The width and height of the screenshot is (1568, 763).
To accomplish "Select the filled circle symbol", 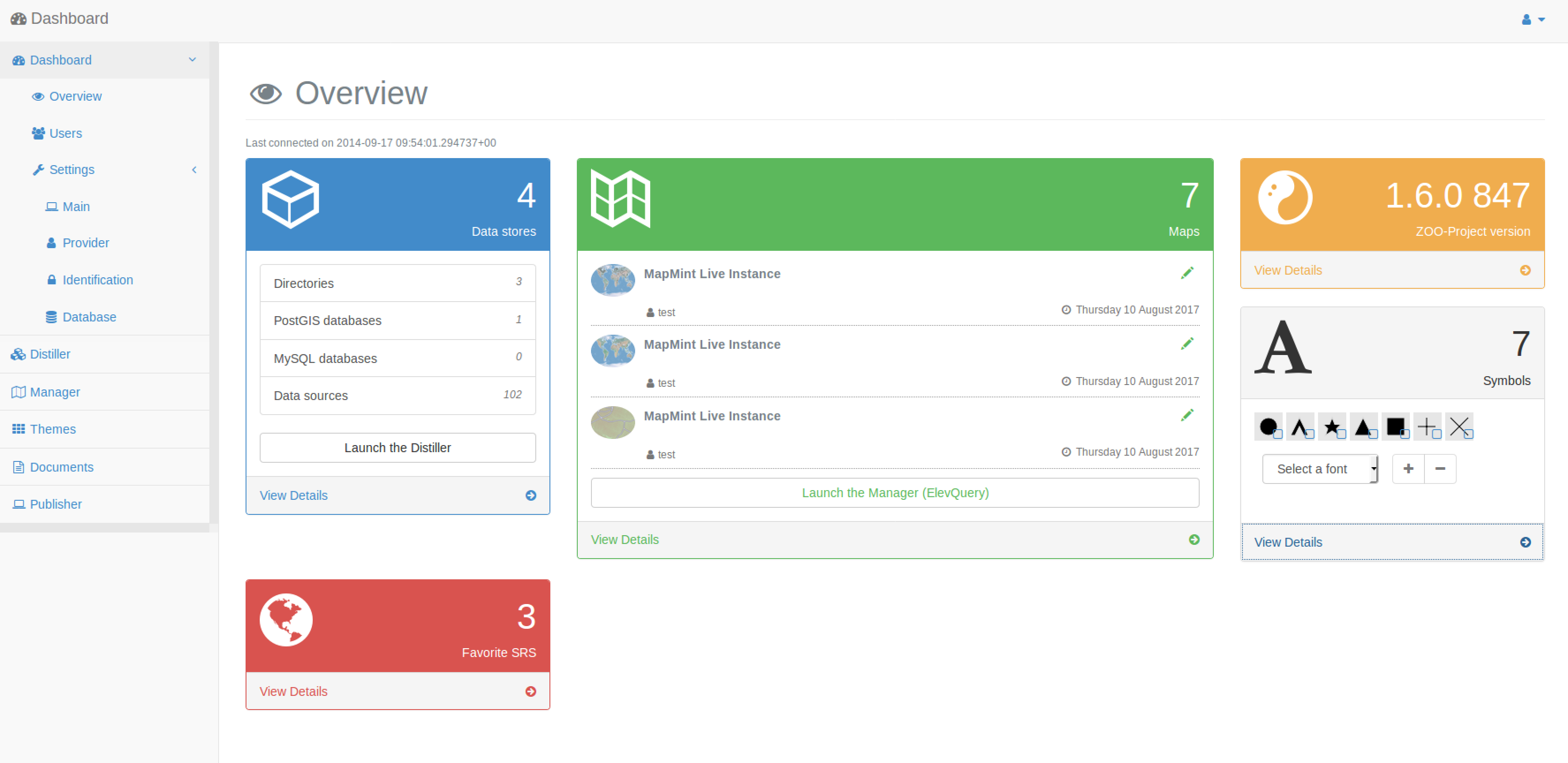I will 1269,427.
